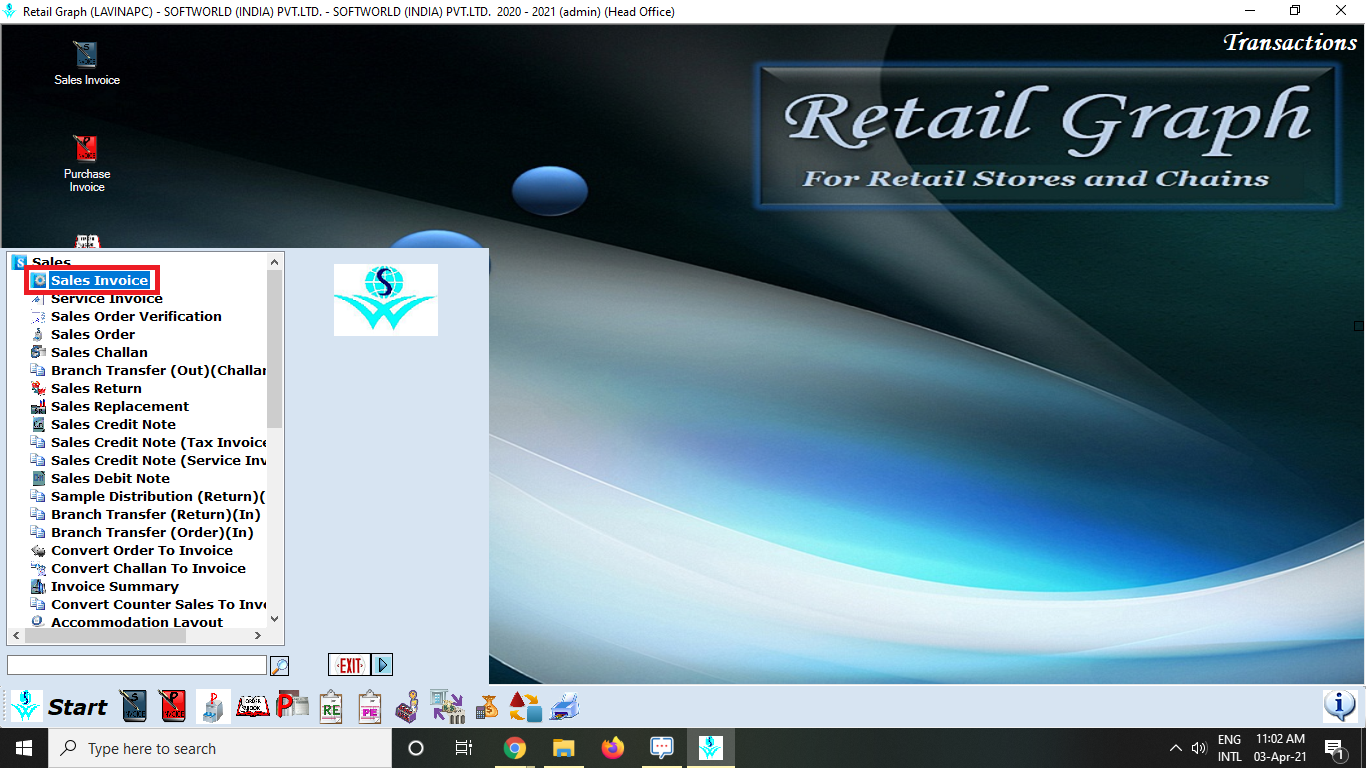Click the black S invoice toolbar icon
1366x768 pixels.
coord(134,706)
